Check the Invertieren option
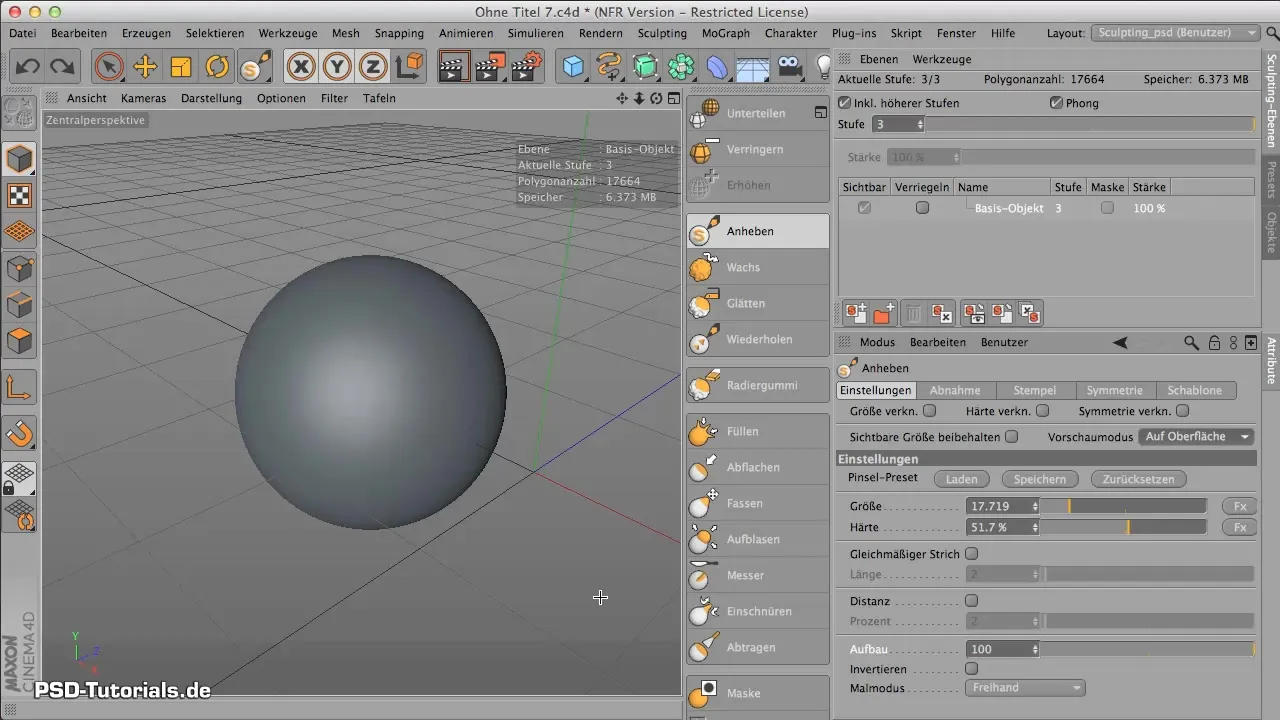The width and height of the screenshot is (1280, 720). [x=971, y=668]
